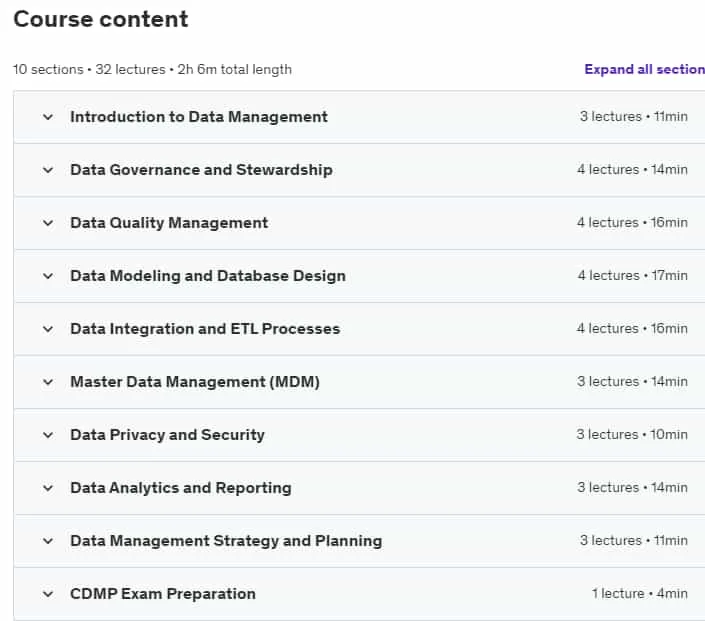Select the Data Analytics and Reporting title
705x621 pixels.
click(x=181, y=488)
